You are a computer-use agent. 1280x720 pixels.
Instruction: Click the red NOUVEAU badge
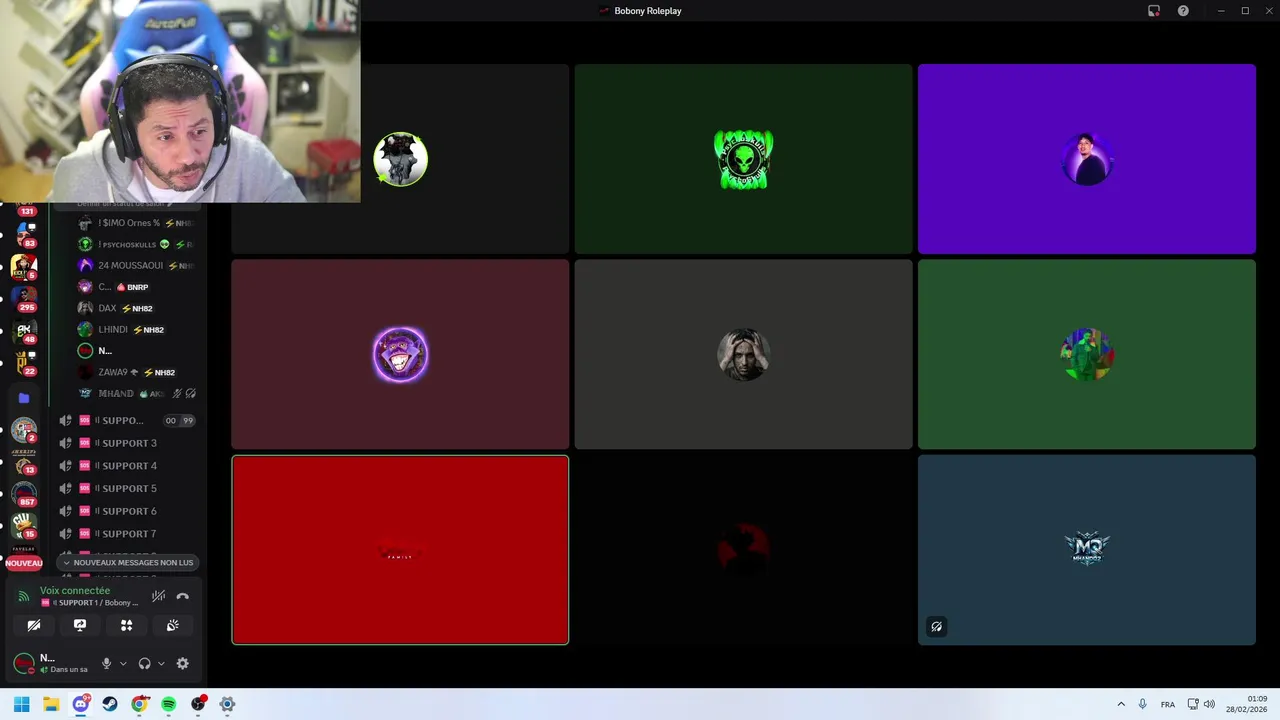pos(24,563)
